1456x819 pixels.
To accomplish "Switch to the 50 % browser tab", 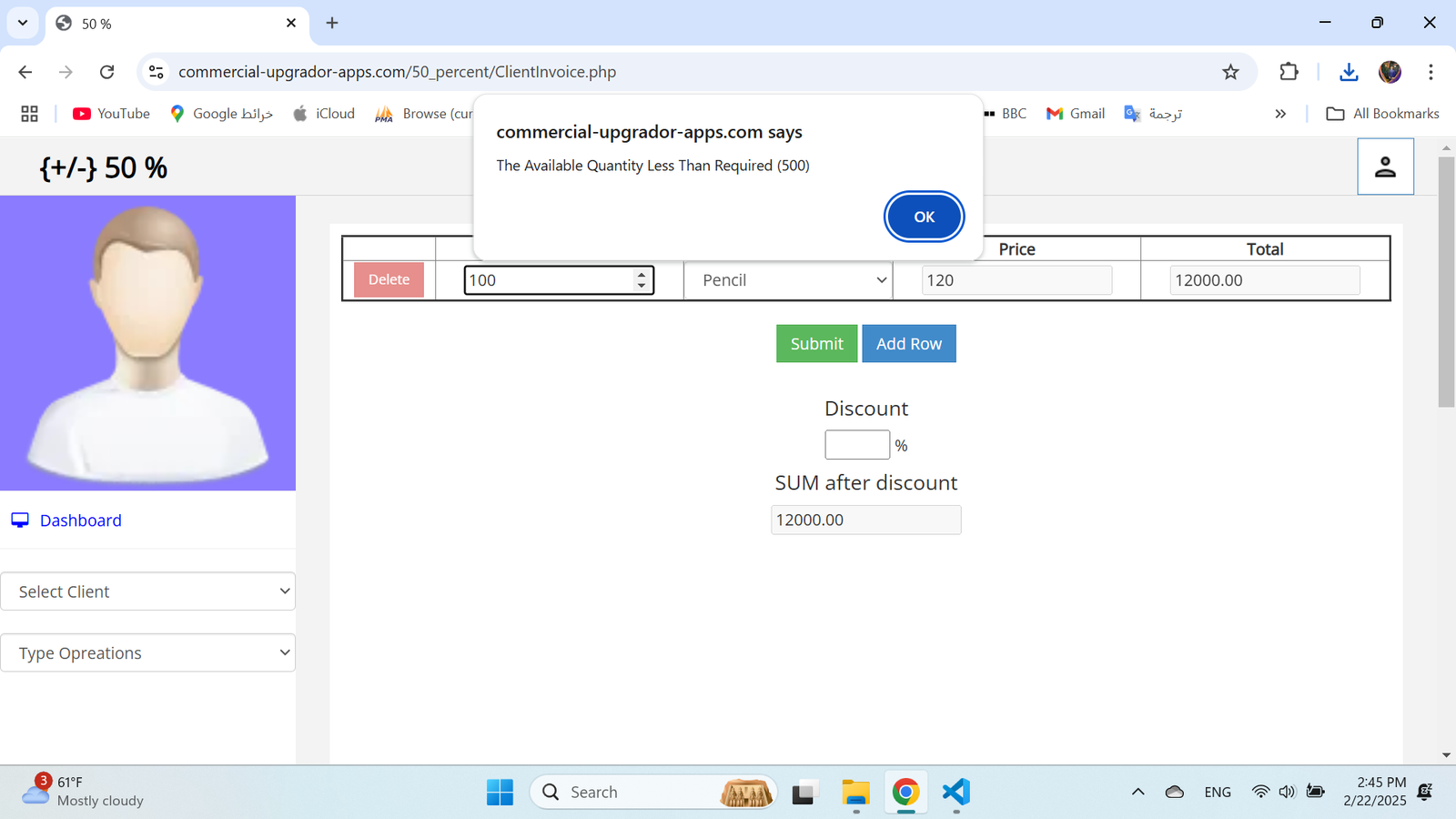I will pos(173,24).
